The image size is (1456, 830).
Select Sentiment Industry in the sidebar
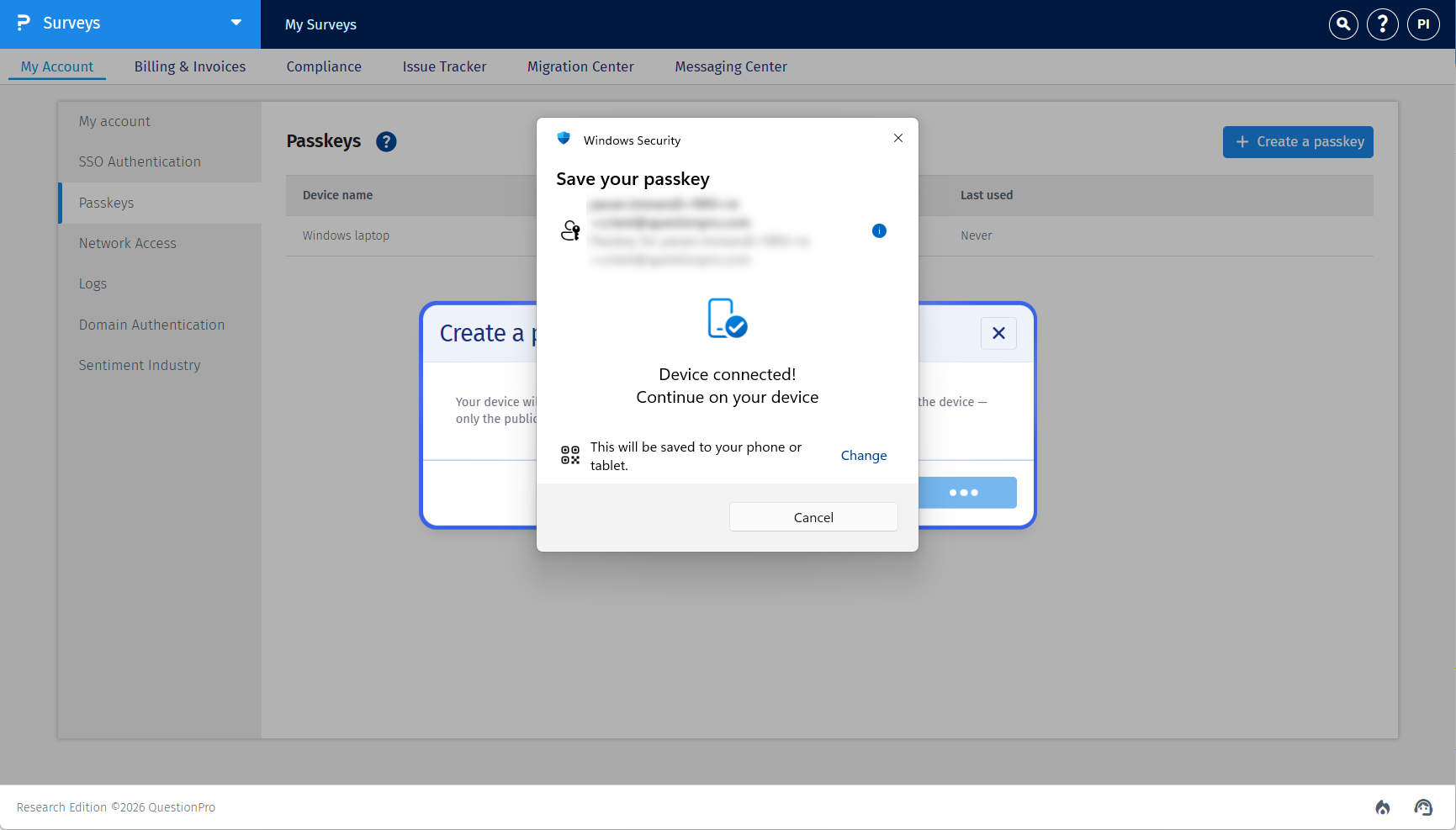tap(160, 365)
